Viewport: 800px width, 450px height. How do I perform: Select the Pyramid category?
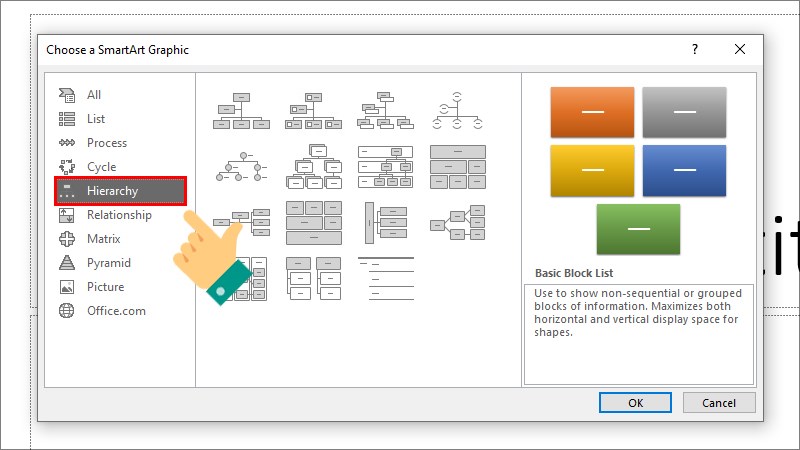(108, 263)
